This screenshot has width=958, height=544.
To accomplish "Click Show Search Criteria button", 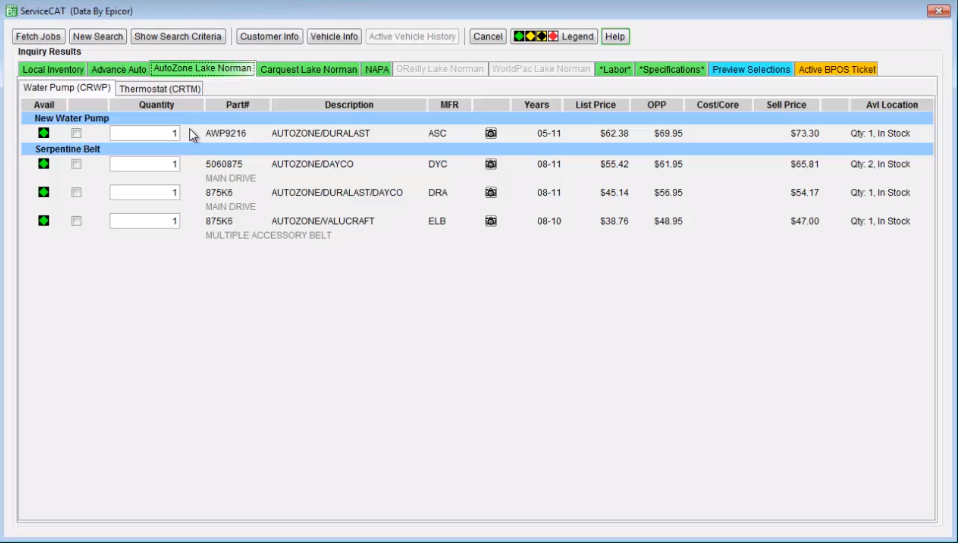I will [178, 37].
